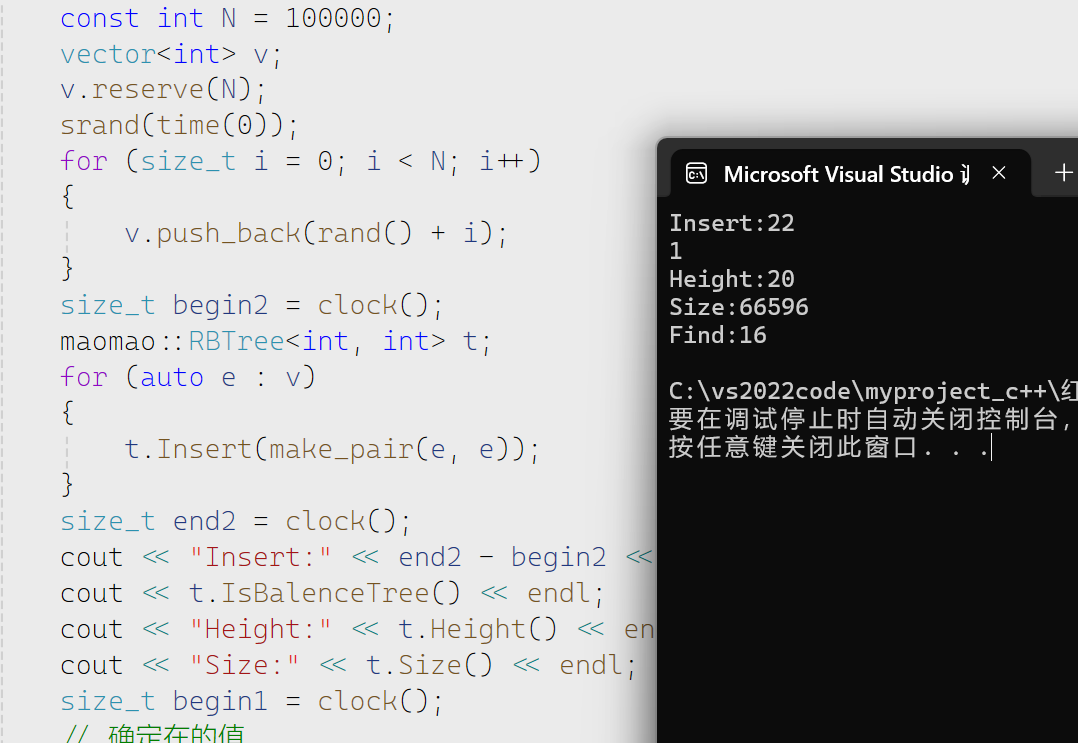This screenshot has height=743, width=1078.
Task: Click 'const int N = 100000;' code line
Action: (x=228, y=19)
